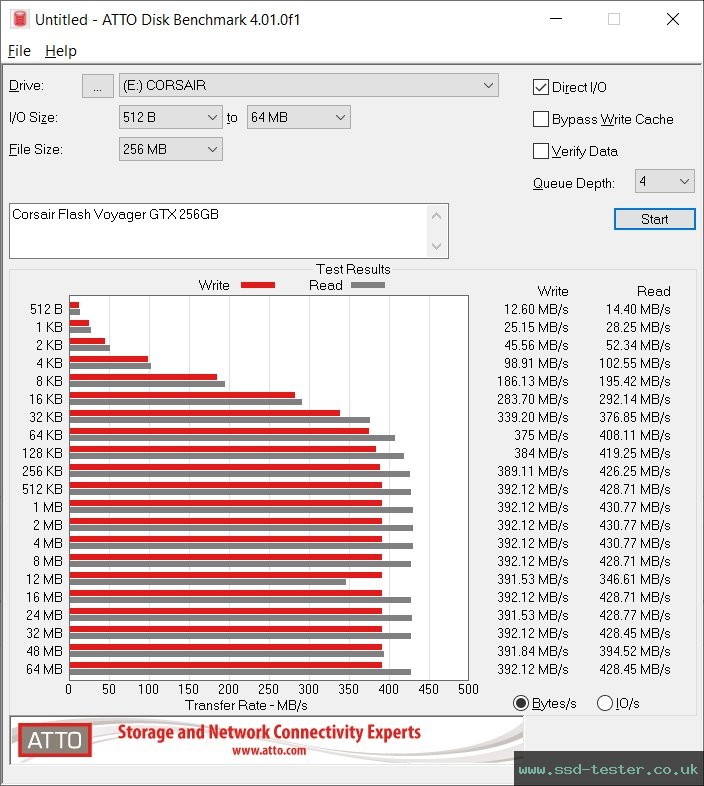Click the 512 KB row label in chart
704x786 pixels.
click(42, 489)
